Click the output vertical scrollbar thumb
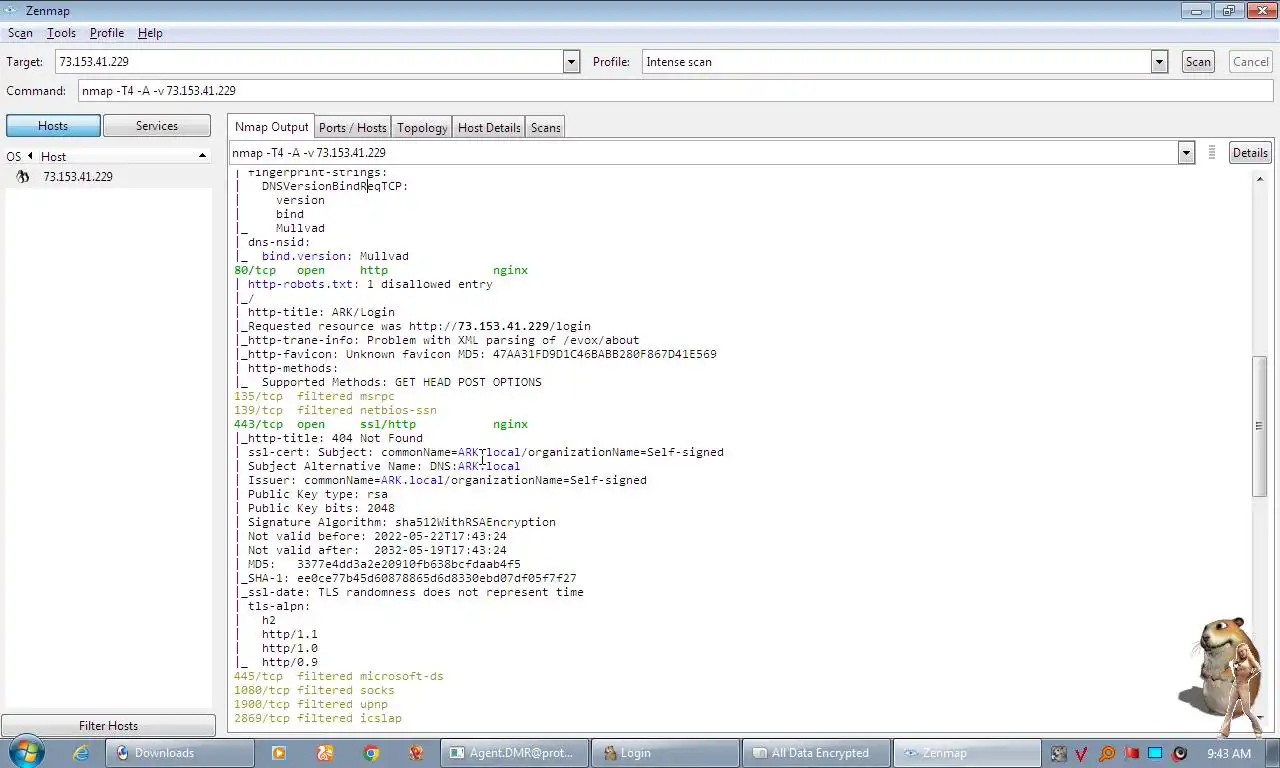1280x768 pixels. pos(1260,426)
